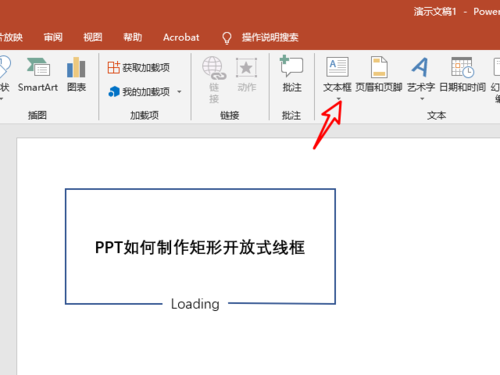Switch to the Acrobat tab
Image resolution: width=500 pixels, height=375 pixels.
181,37
